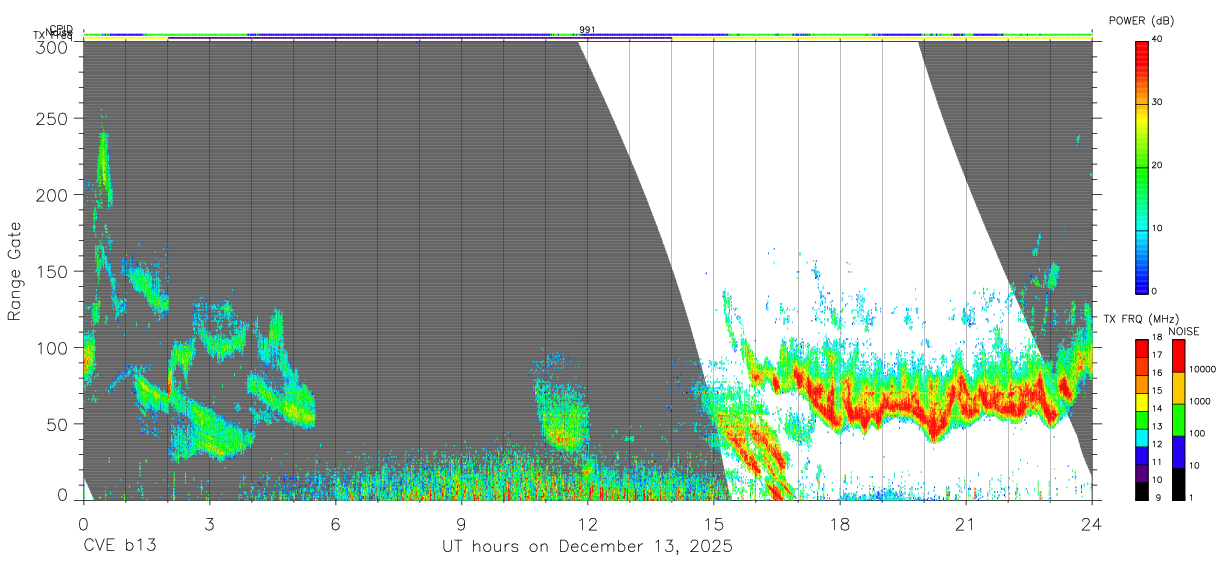Click the 100 label on NOISE legend

click(x=1196, y=433)
